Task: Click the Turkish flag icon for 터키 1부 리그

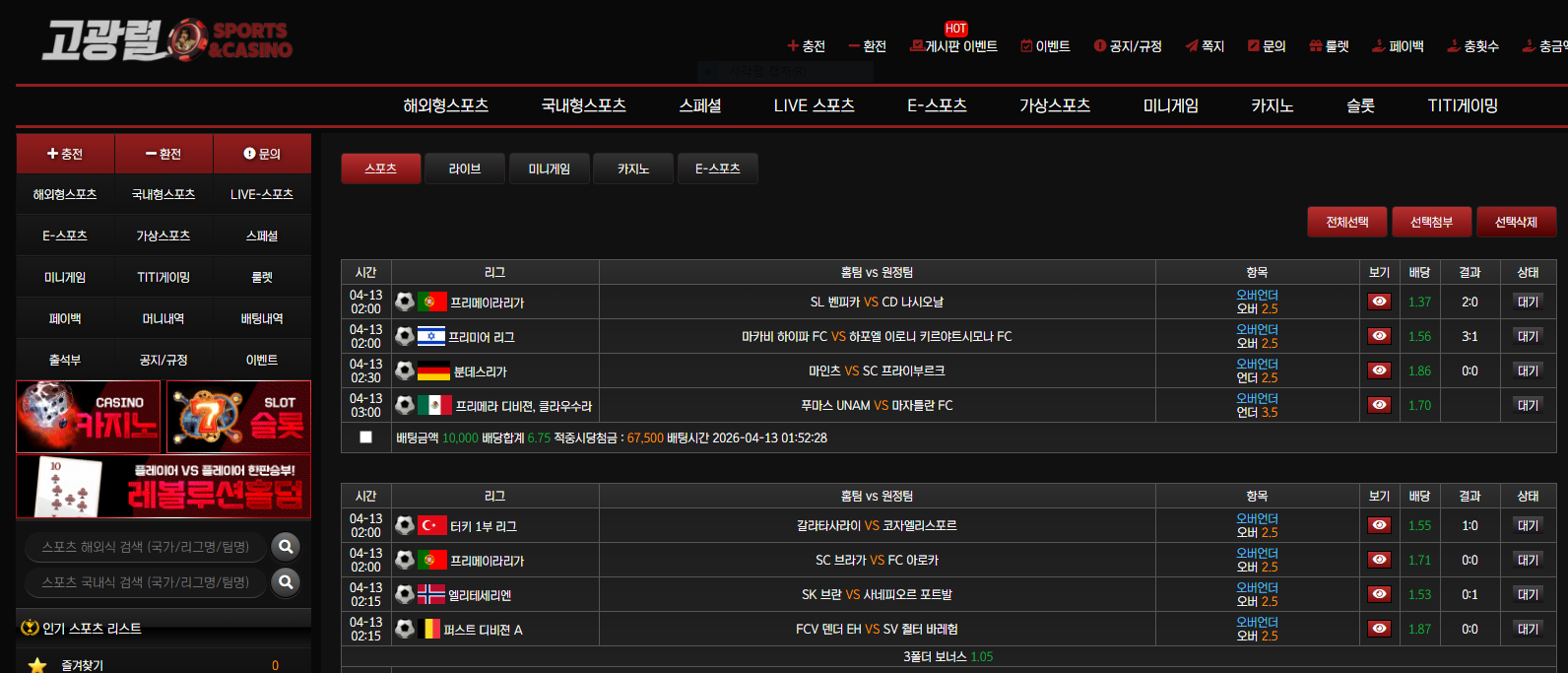Action: (431, 526)
